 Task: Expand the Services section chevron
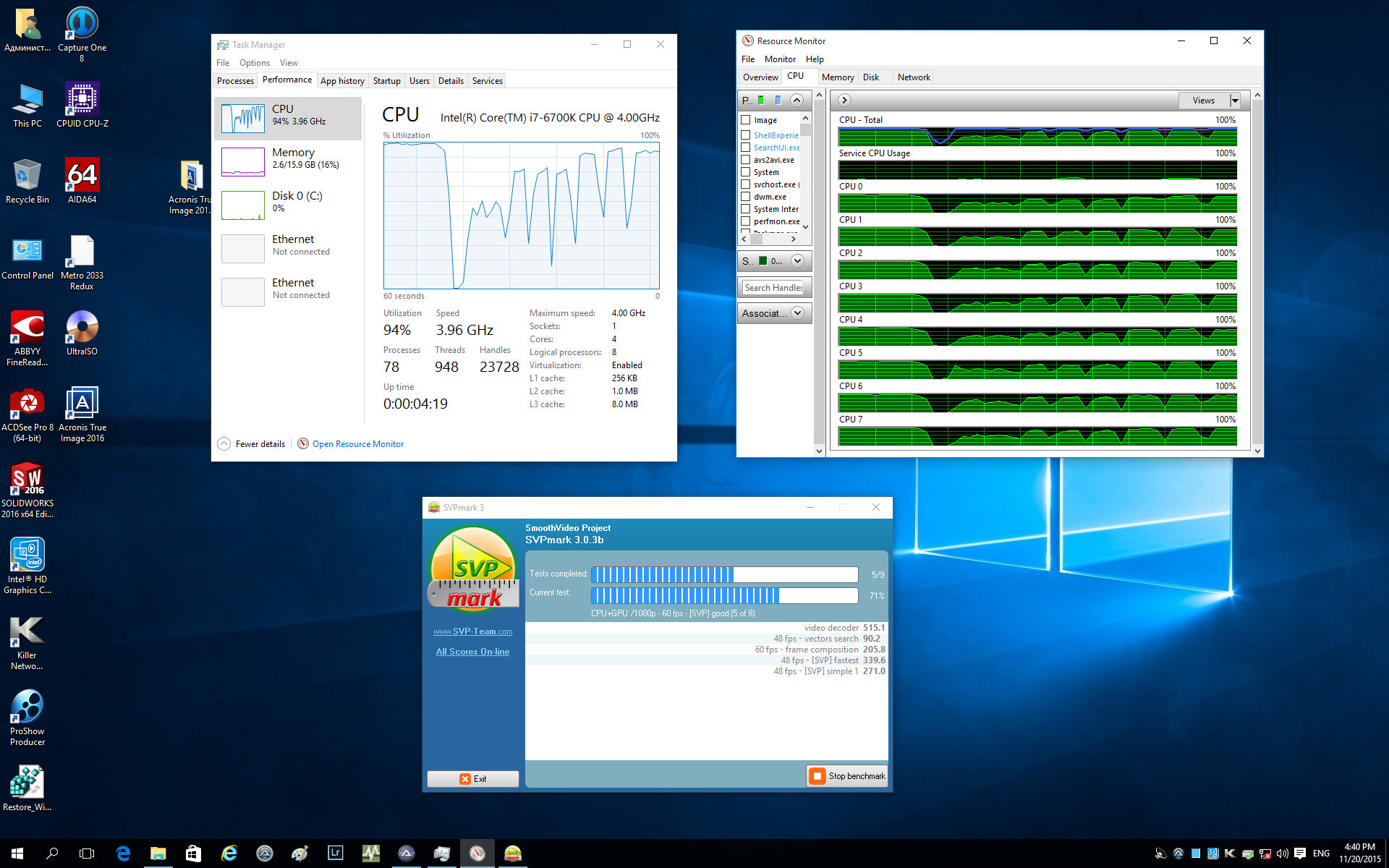click(797, 260)
